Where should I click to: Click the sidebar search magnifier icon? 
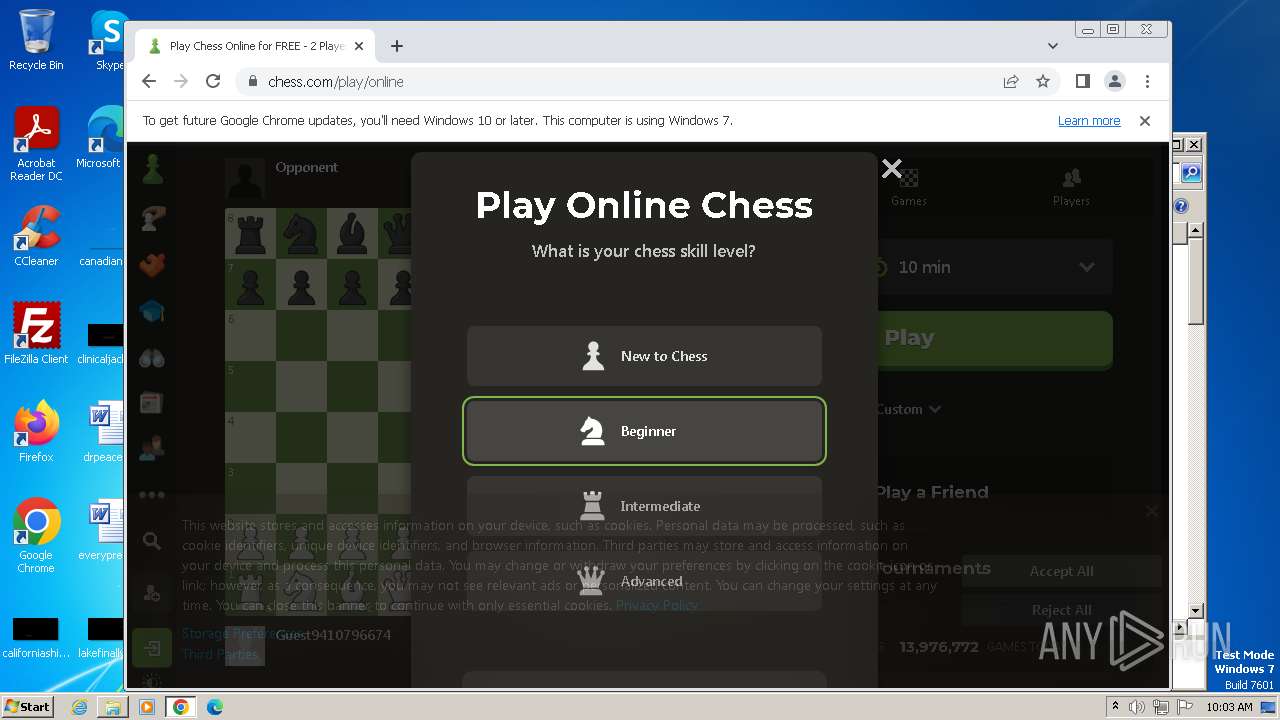coord(152,541)
